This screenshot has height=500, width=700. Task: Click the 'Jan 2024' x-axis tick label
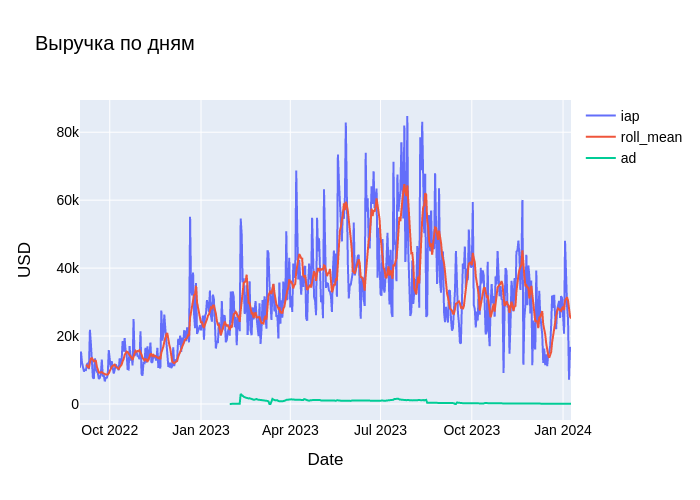(x=563, y=430)
